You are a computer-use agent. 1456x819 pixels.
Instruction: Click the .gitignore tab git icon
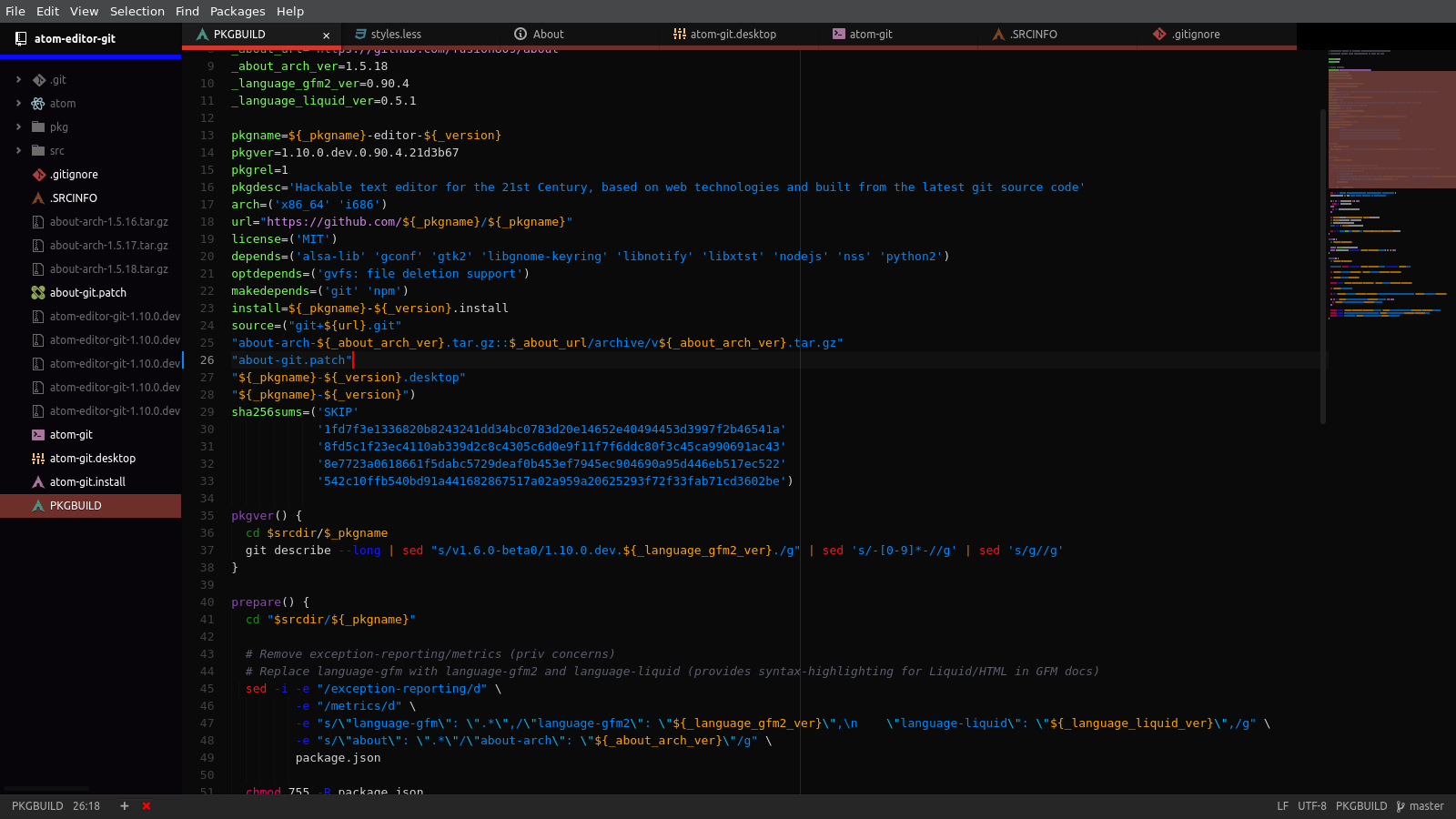(x=1159, y=35)
